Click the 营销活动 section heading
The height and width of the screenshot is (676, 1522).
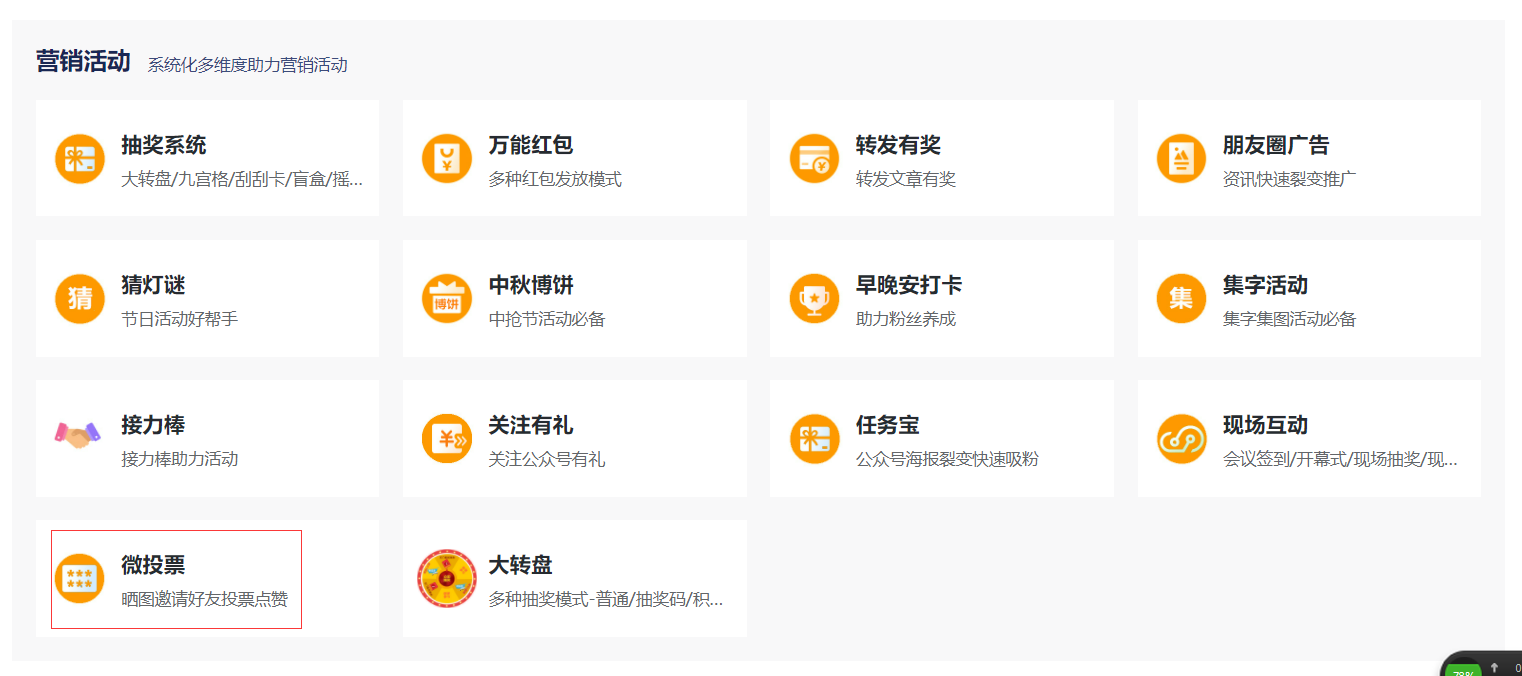coord(83,61)
